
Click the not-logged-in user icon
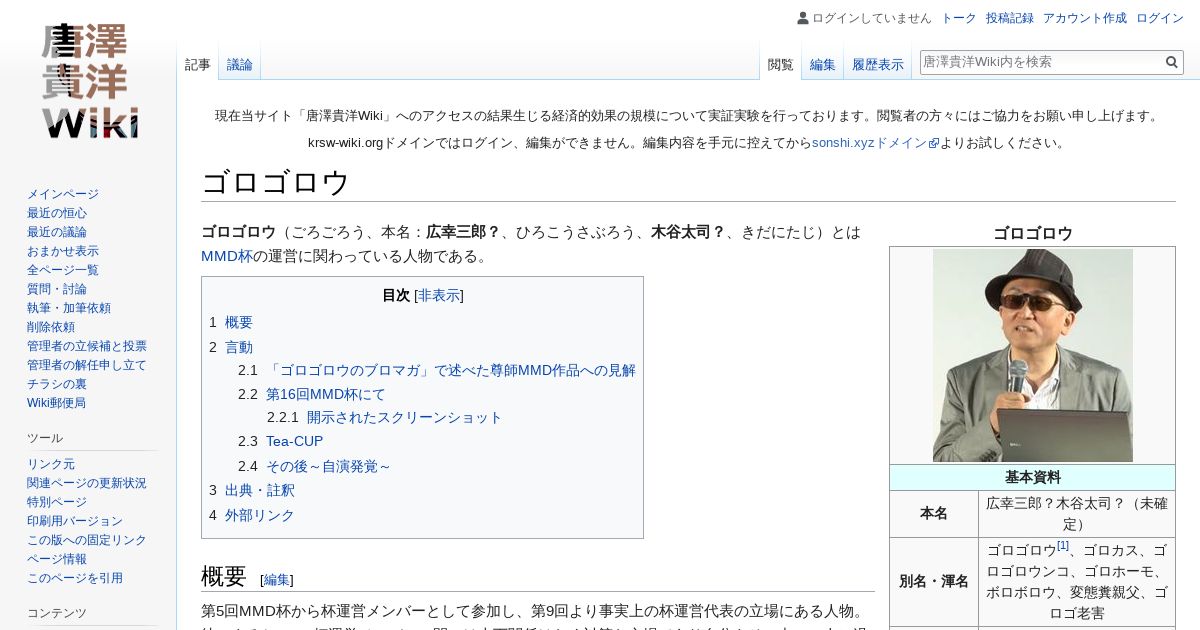(x=803, y=18)
